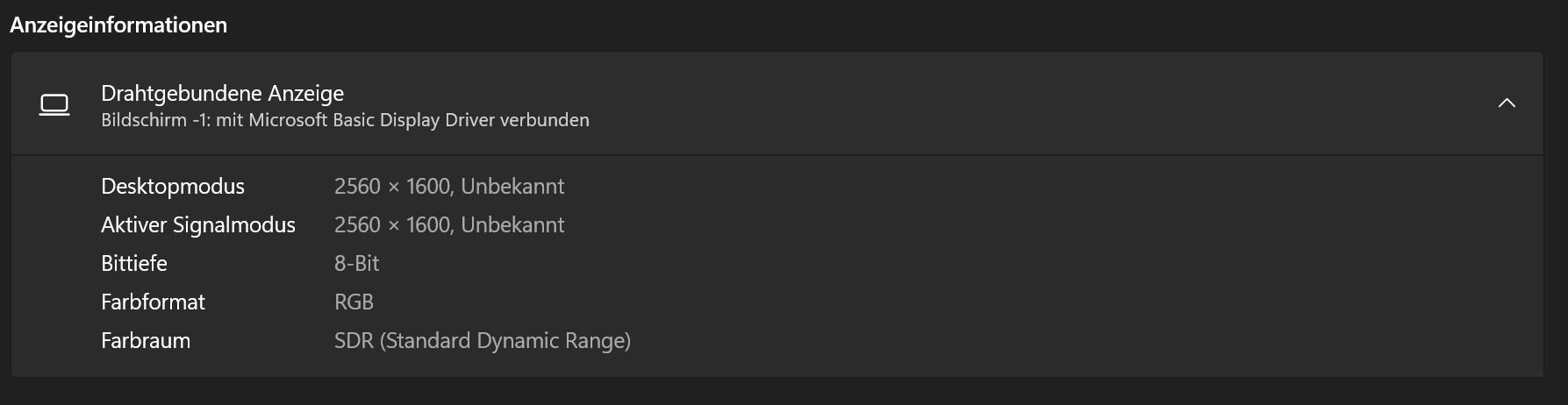The height and width of the screenshot is (405, 1568).
Task: Click the word 'verbunden' in subtitle
Action: tap(545, 120)
